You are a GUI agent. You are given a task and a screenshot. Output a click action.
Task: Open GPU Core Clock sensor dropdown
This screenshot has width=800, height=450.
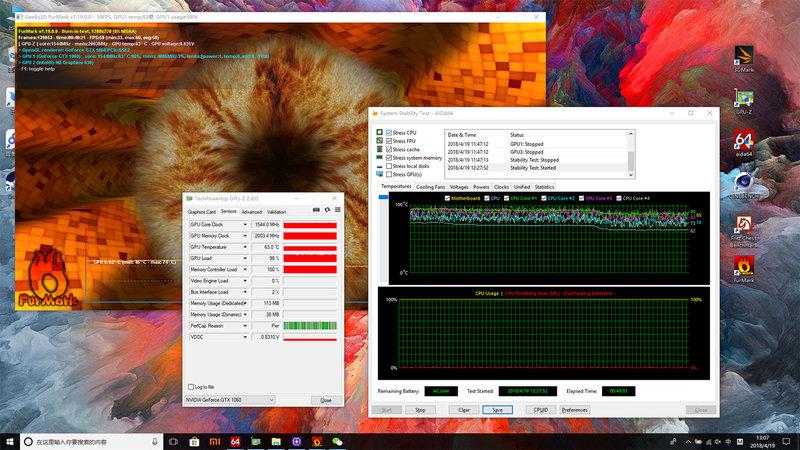click(x=245, y=224)
